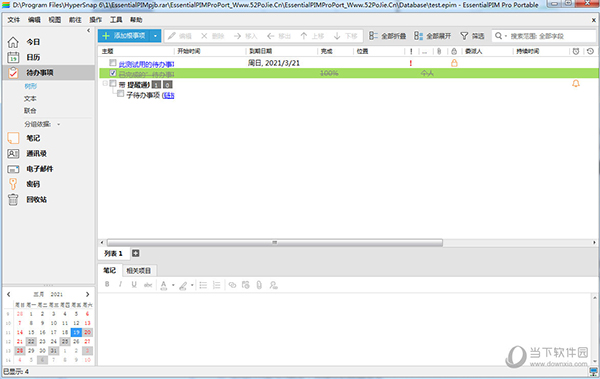Open the Edit (编辑) menu
This screenshot has width=600, height=379.
[34, 20]
